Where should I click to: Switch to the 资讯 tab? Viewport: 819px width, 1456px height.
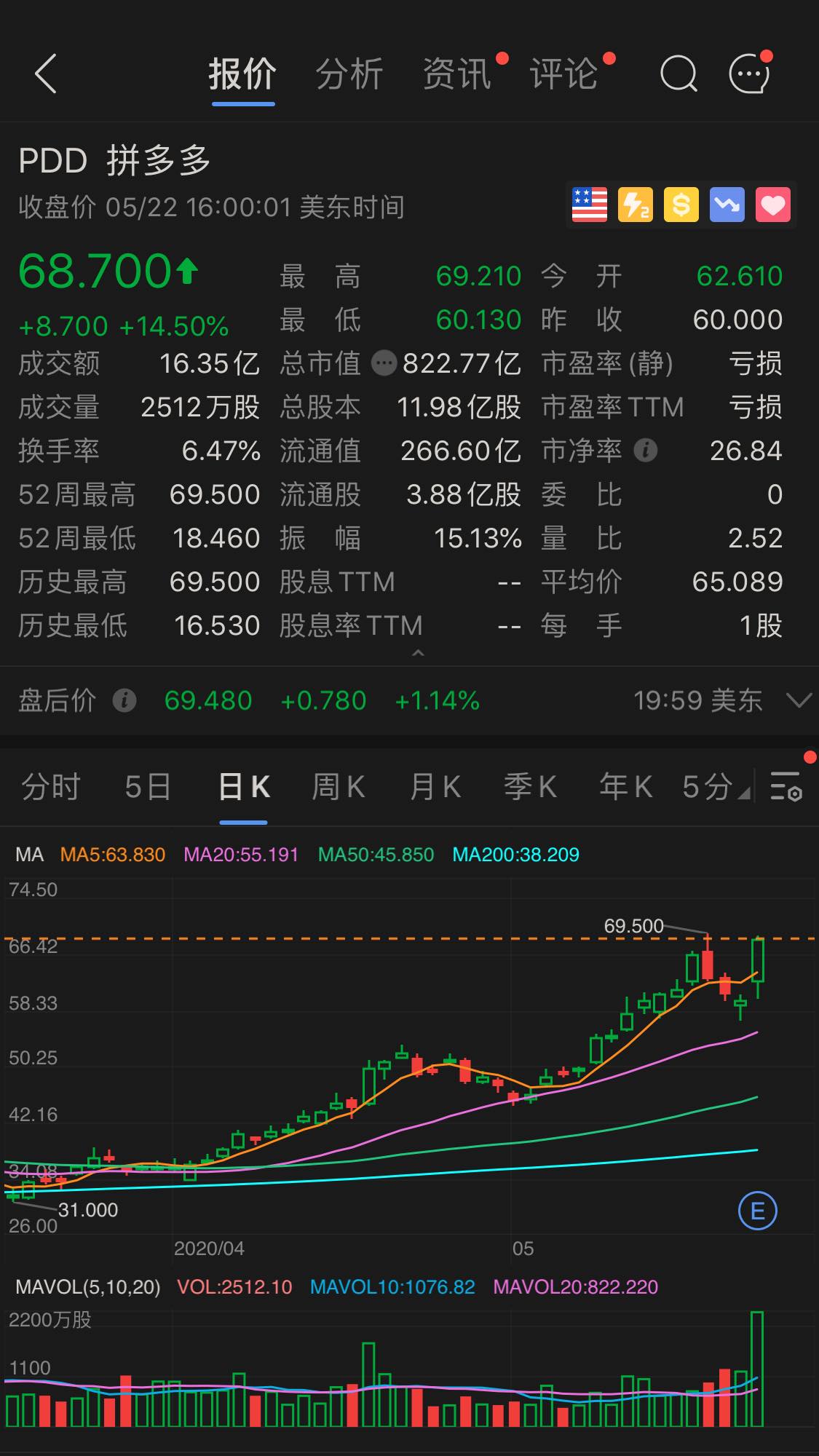[456, 74]
